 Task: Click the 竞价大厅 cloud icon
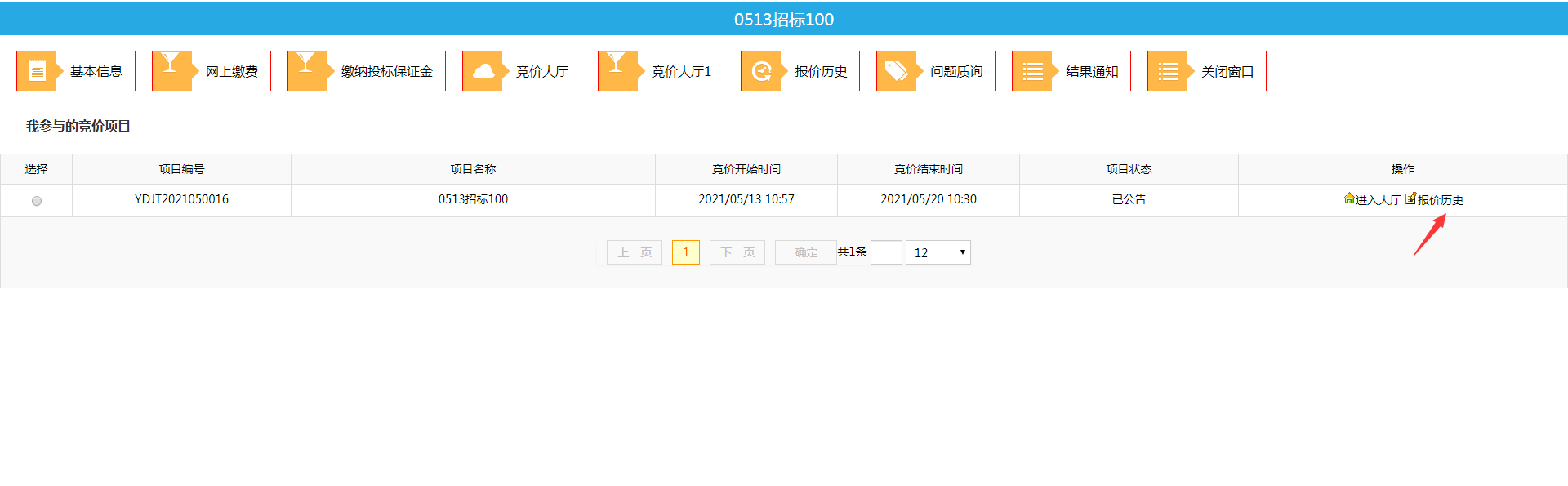[483, 71]
